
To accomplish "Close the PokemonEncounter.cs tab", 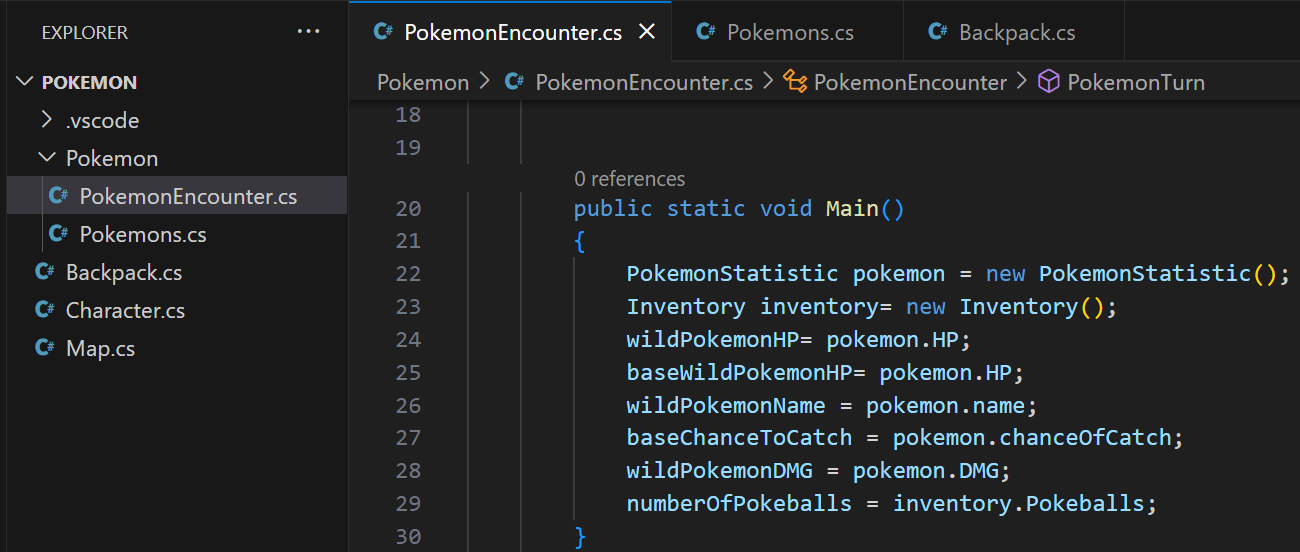I will point(647,32).
